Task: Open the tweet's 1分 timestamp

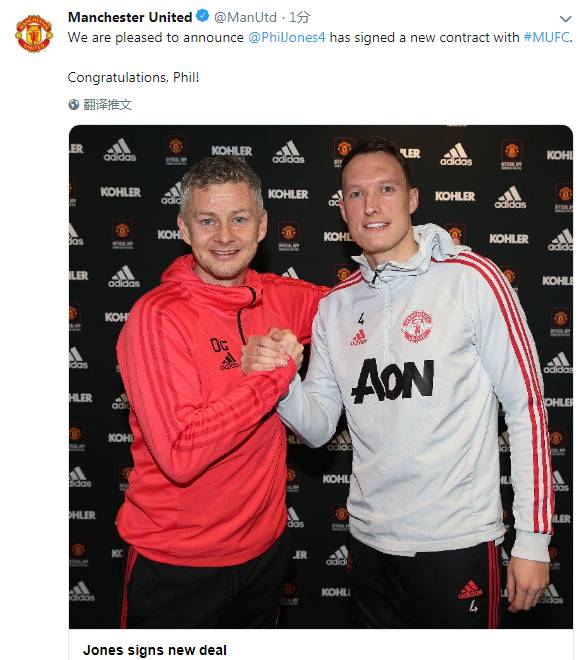Action: (x=300, y=17)
